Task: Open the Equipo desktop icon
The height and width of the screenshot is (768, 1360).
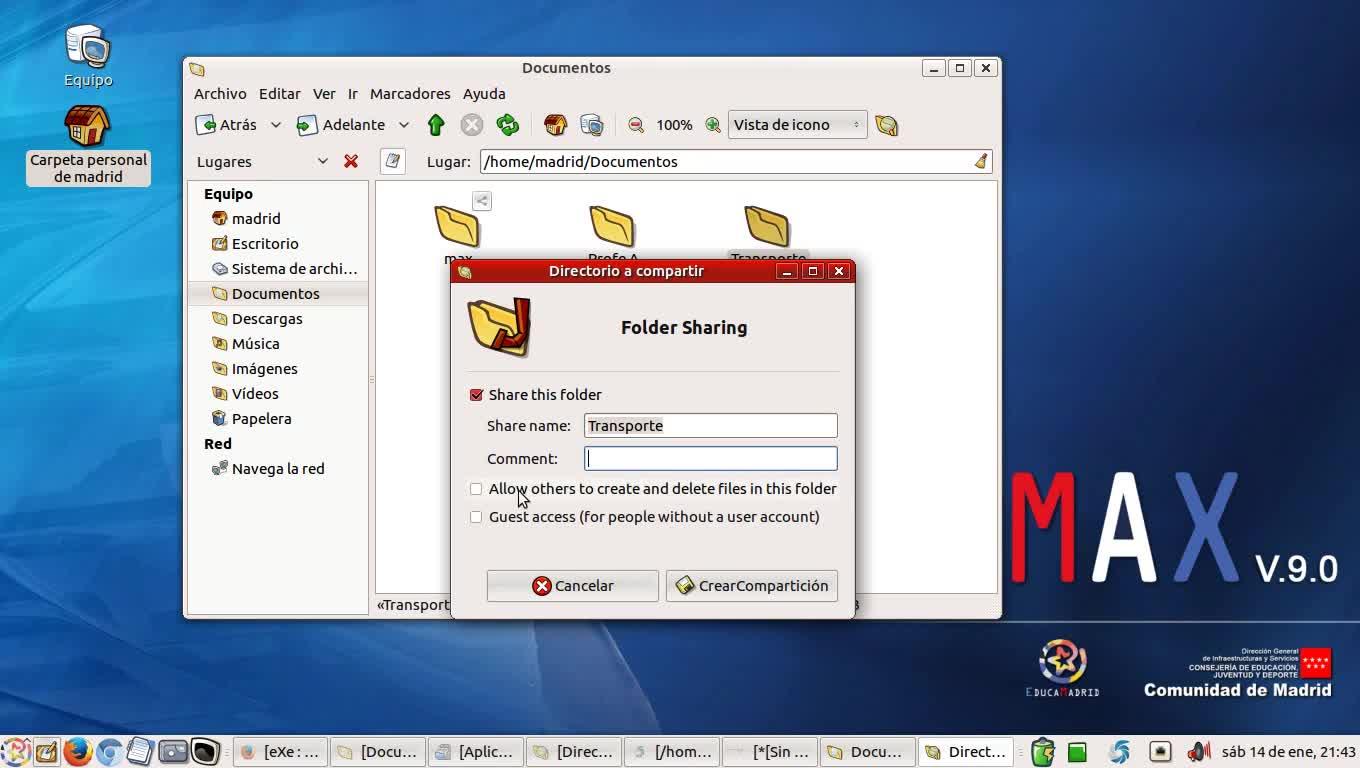Action: 88,56
